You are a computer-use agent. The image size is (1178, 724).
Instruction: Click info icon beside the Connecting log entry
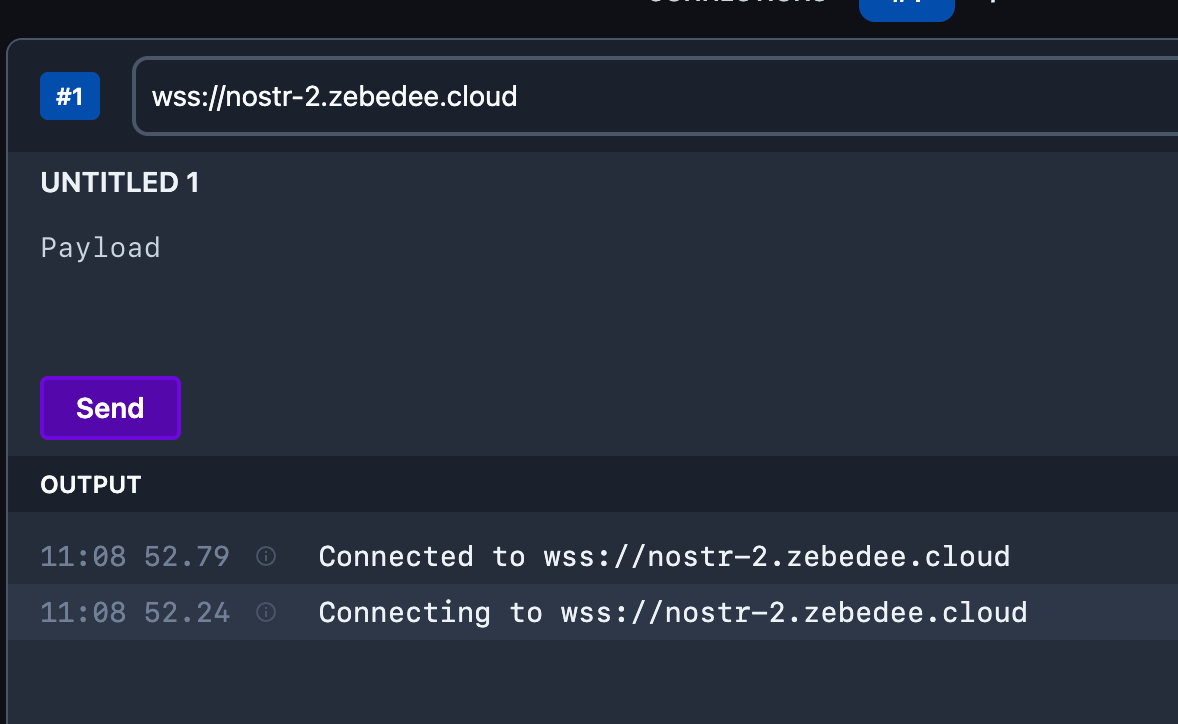pos(265,613)
